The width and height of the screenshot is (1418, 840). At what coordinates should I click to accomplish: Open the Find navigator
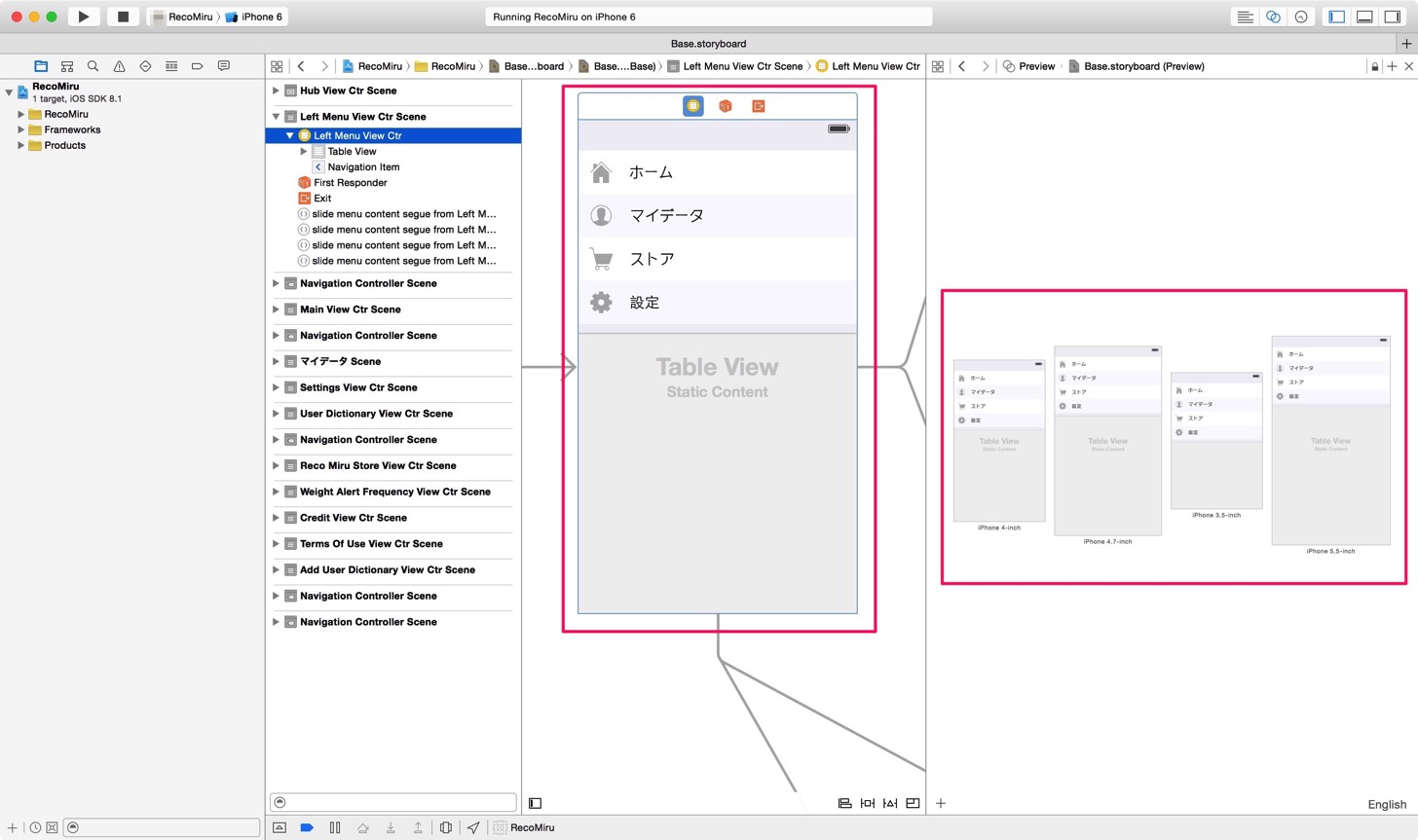point(93,66)
